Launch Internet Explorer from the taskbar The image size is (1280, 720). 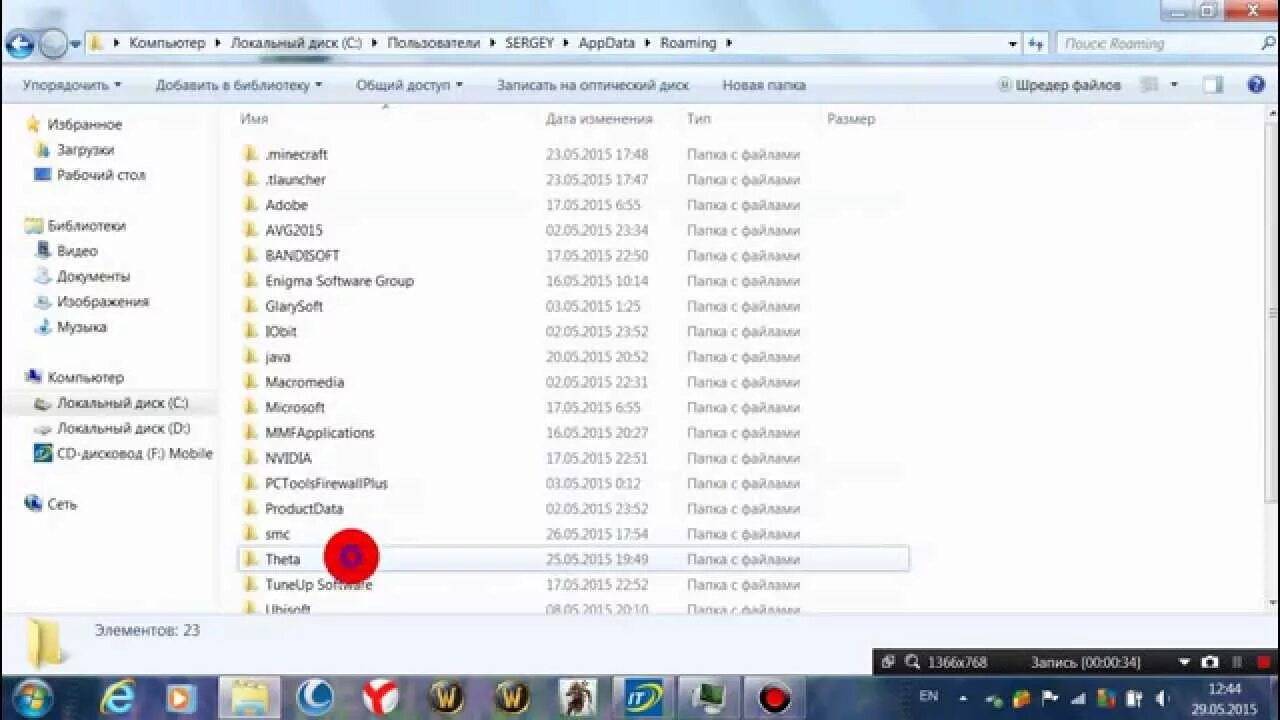[118, 697]
